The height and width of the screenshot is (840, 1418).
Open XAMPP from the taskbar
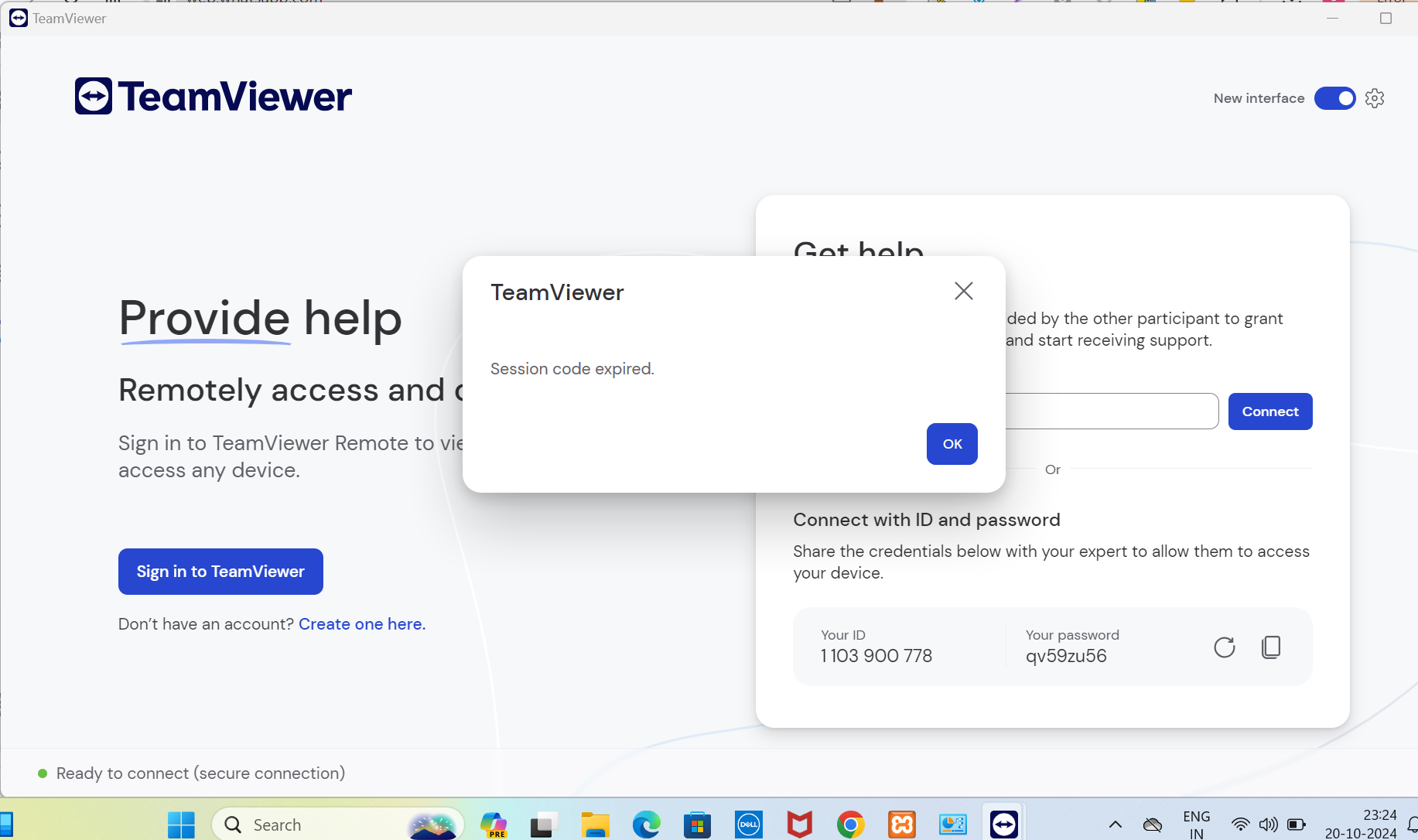(902, 825)
